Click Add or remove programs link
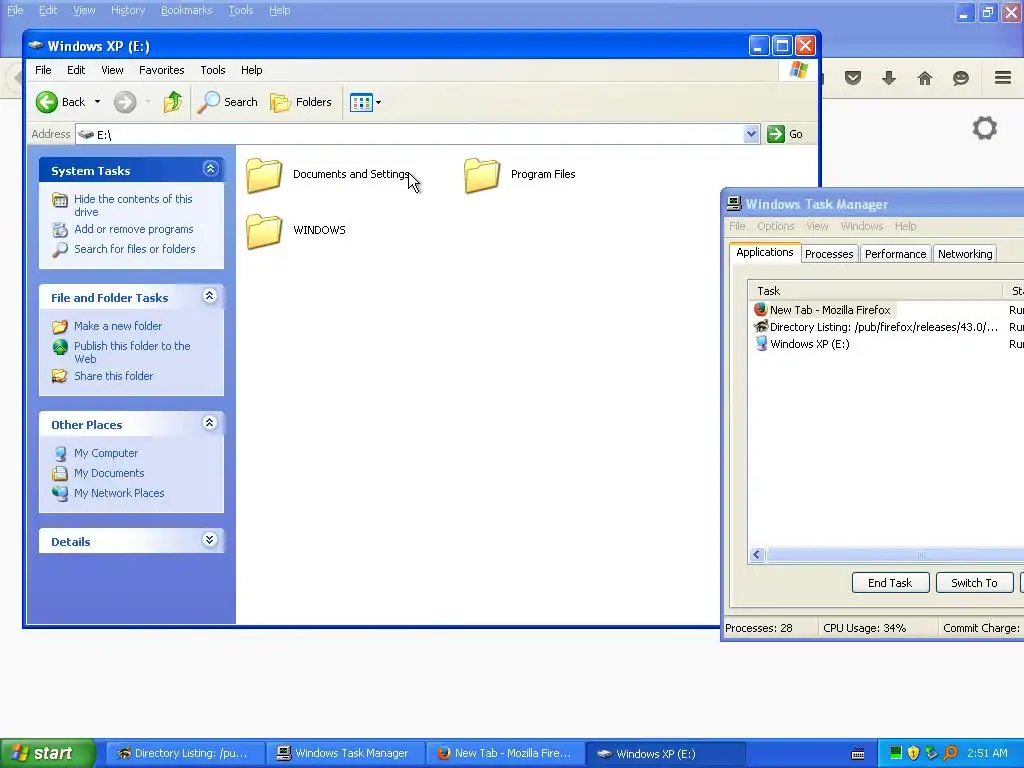This screenshot has width=1024, height=768. pyautogui.click(x=133, y=229)
